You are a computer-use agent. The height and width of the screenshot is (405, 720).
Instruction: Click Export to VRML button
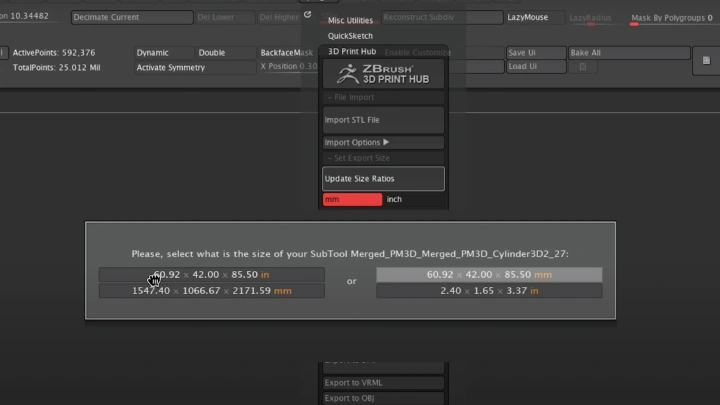tap(383, 383)
